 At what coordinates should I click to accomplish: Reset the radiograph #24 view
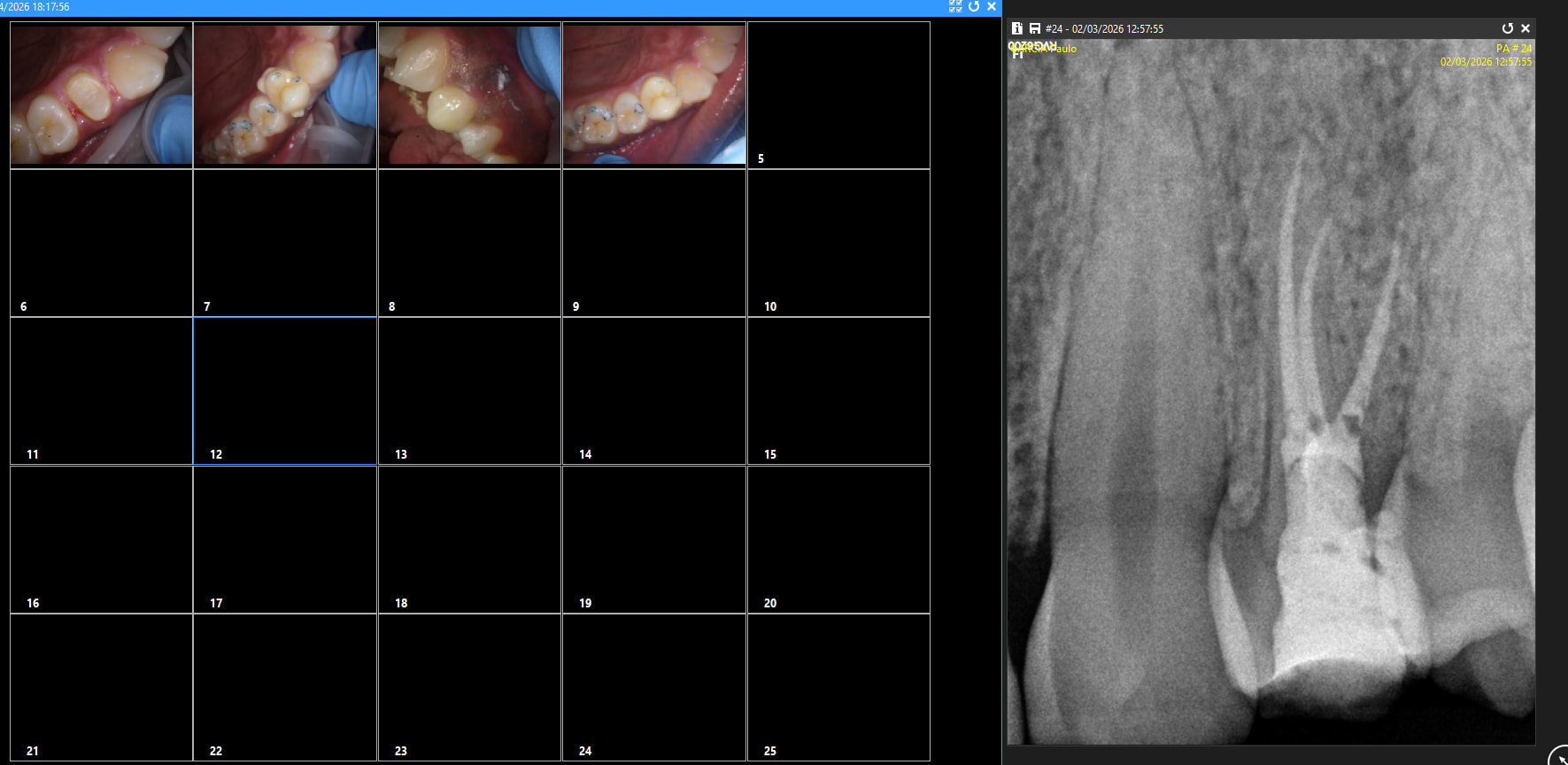pos(1508,28)
